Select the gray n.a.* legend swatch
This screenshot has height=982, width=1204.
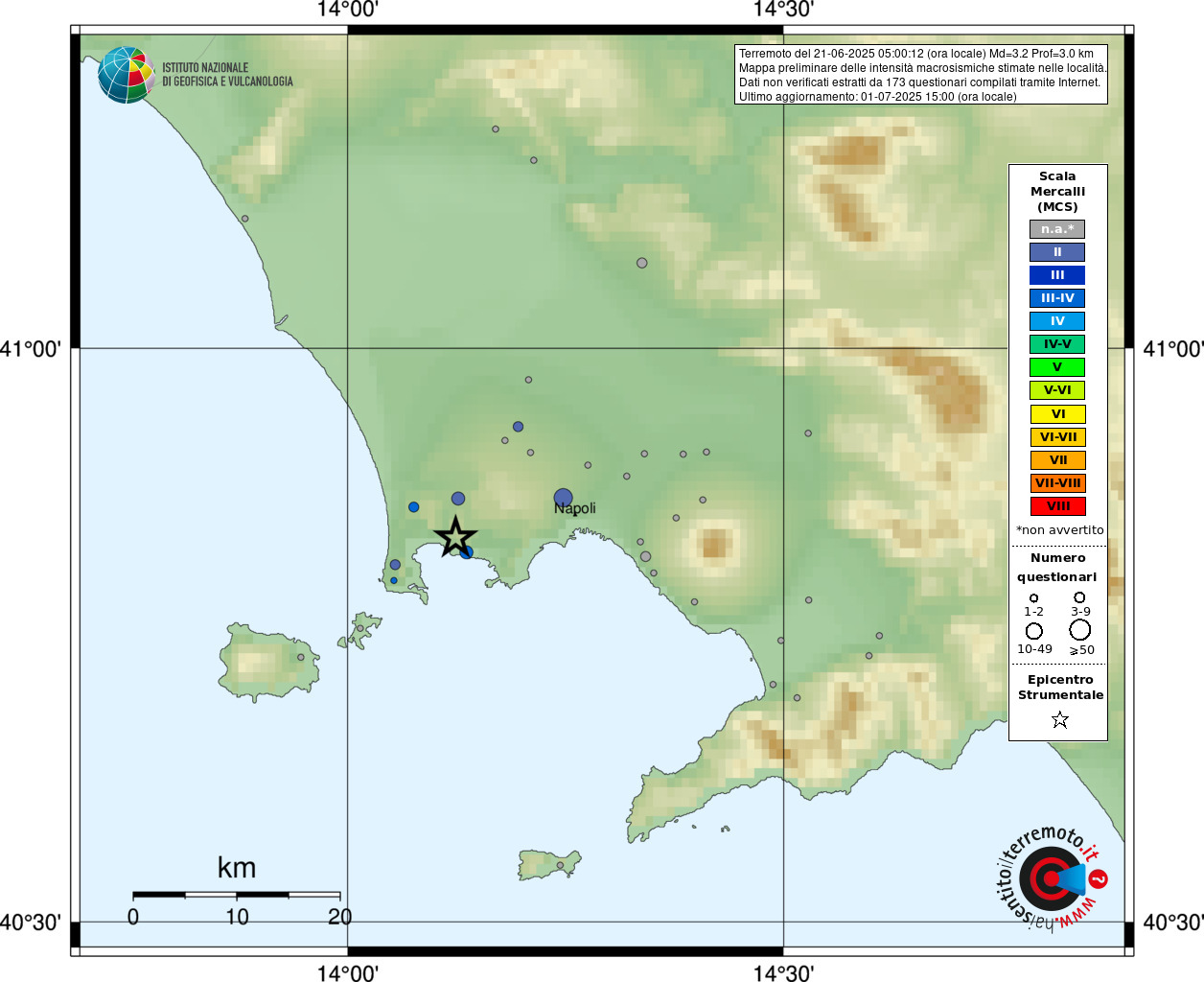(1057, 229)
